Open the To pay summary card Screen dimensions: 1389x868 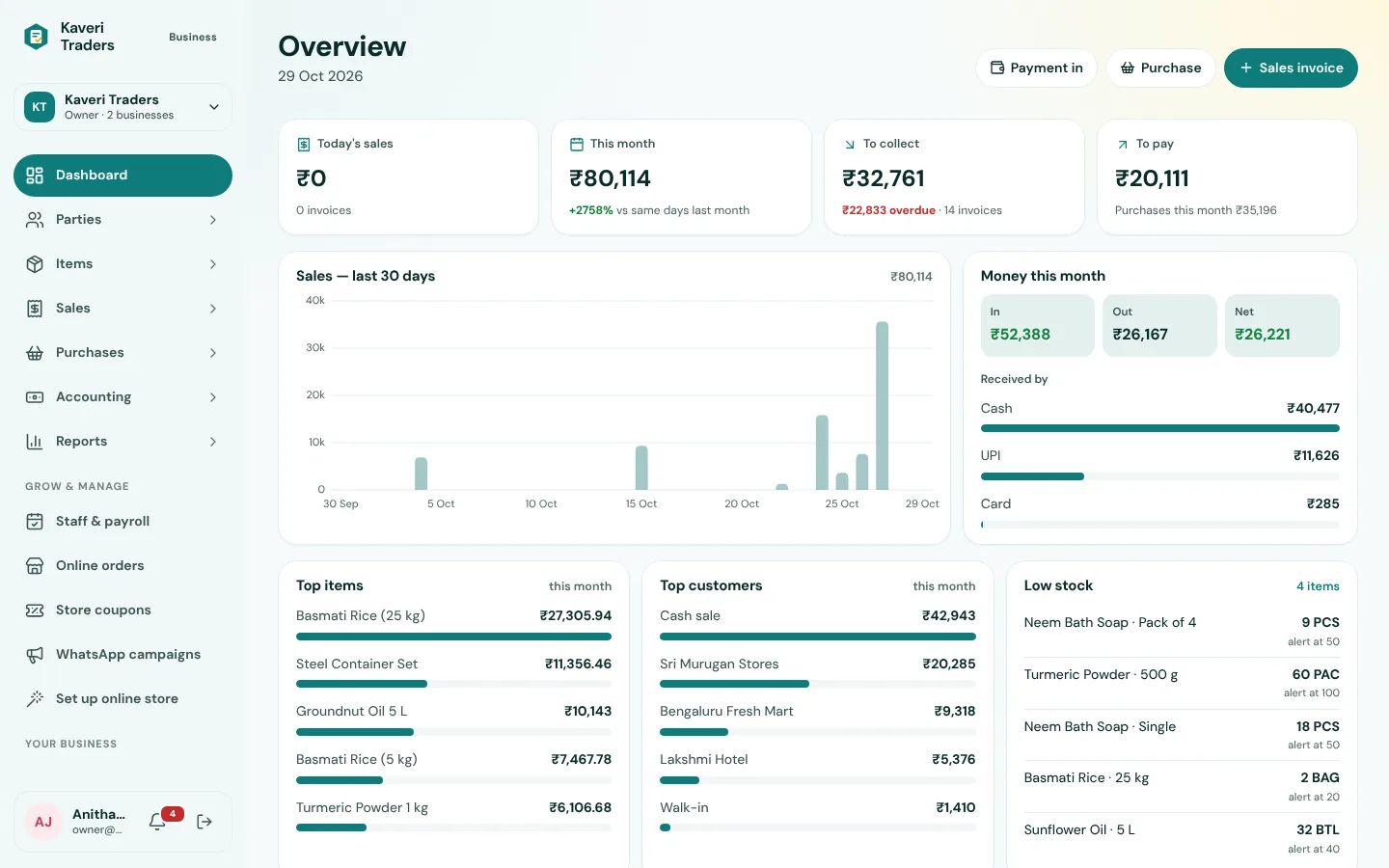tap(1227, 177)
